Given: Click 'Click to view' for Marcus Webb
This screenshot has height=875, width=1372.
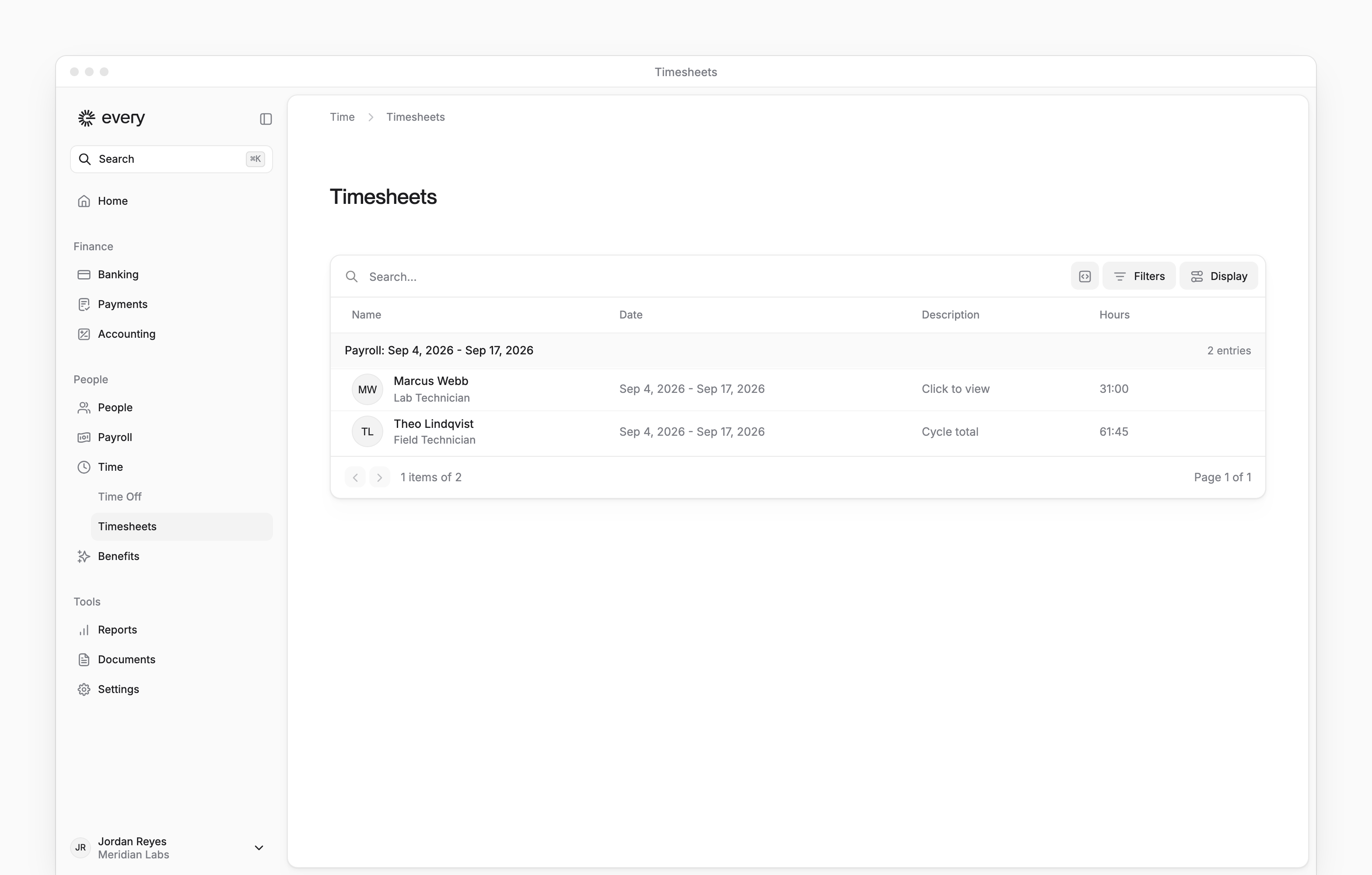Looking at the screenshot, I should [955, 389].
